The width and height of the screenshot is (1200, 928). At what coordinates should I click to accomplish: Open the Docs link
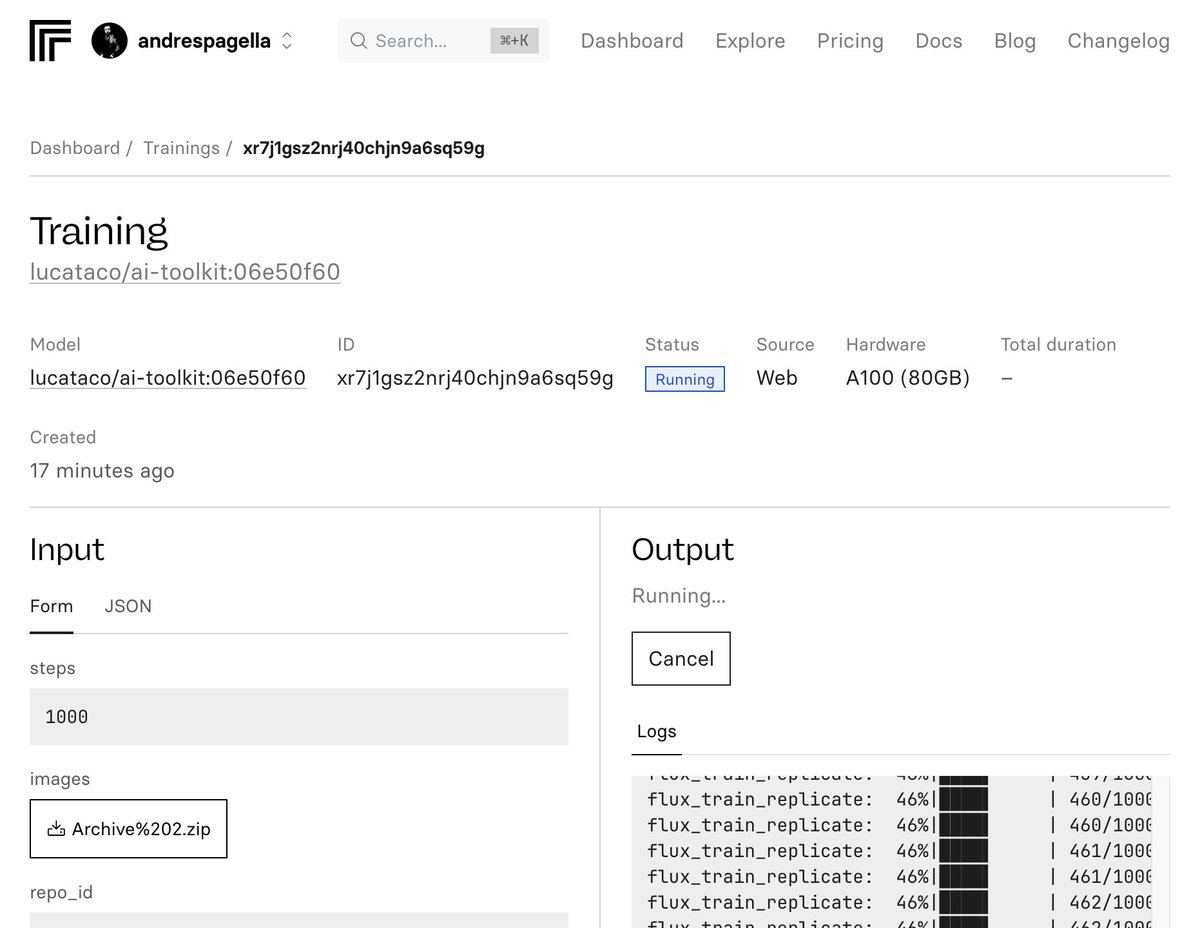click(939, 41)
